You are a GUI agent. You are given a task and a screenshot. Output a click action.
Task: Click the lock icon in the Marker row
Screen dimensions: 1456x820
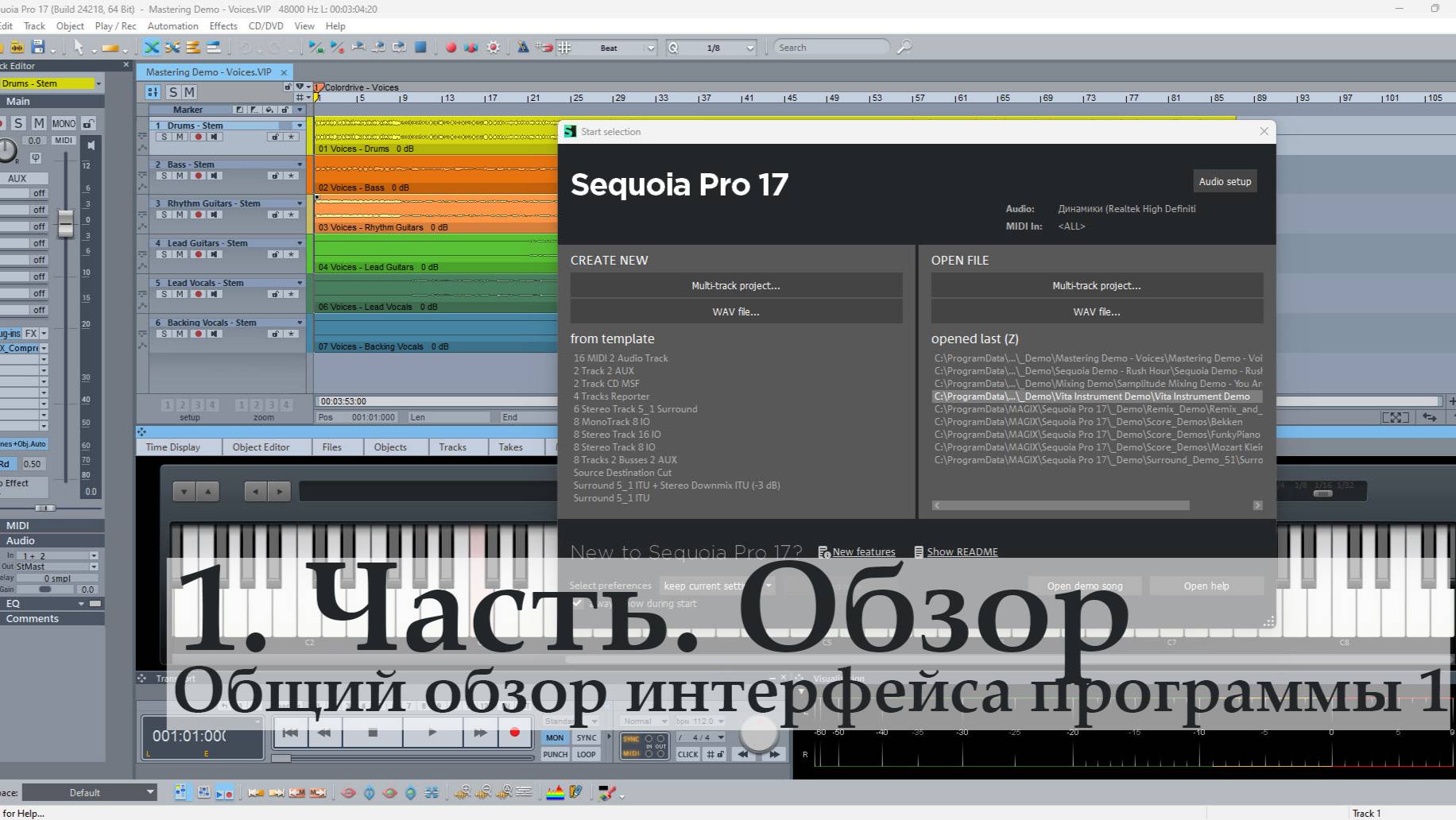tap(284, 110)
